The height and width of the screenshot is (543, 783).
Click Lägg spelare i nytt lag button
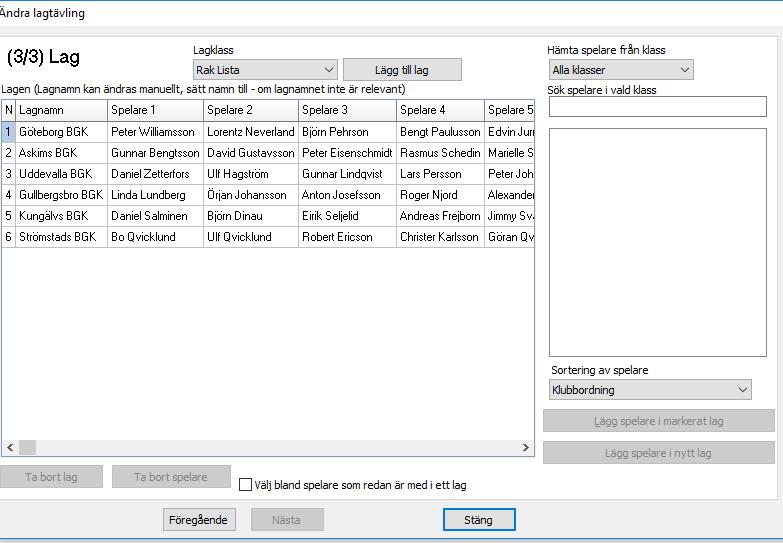click(x=659, y=453)
